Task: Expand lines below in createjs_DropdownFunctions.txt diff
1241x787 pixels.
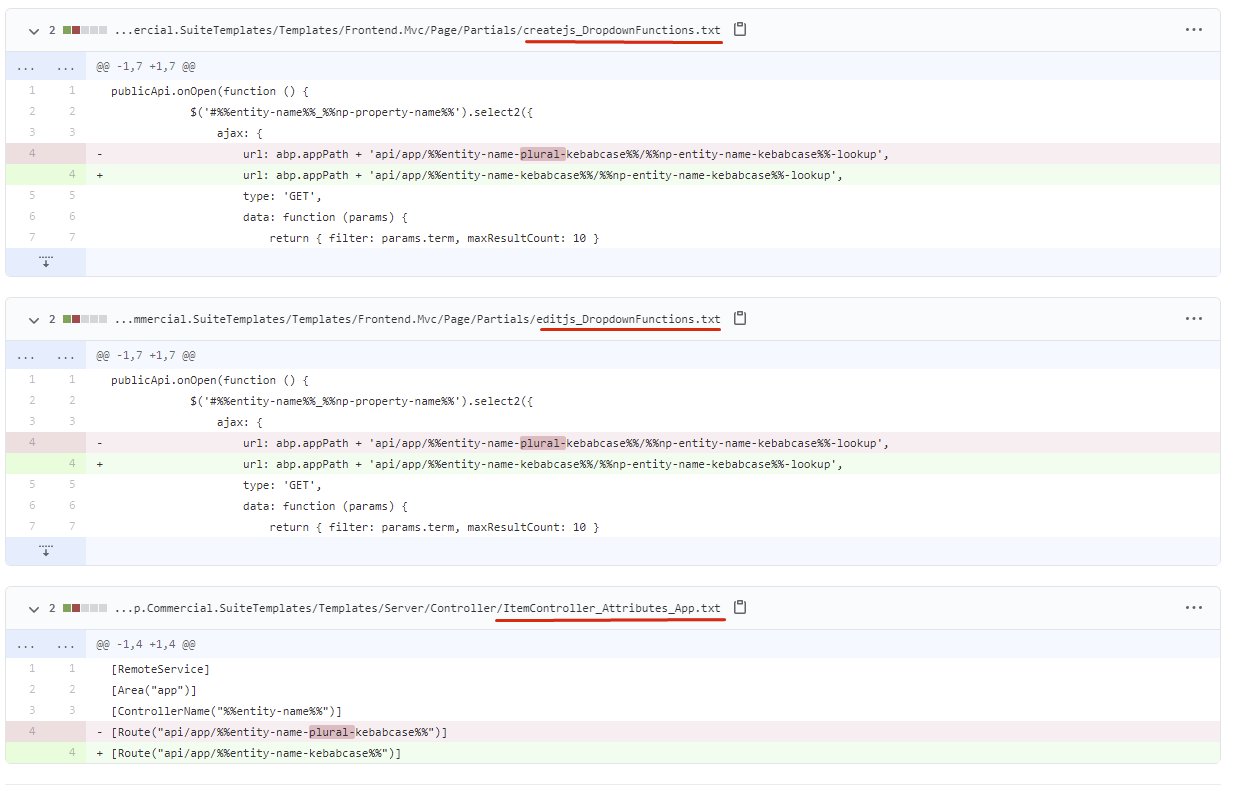Action: point(45,262)
